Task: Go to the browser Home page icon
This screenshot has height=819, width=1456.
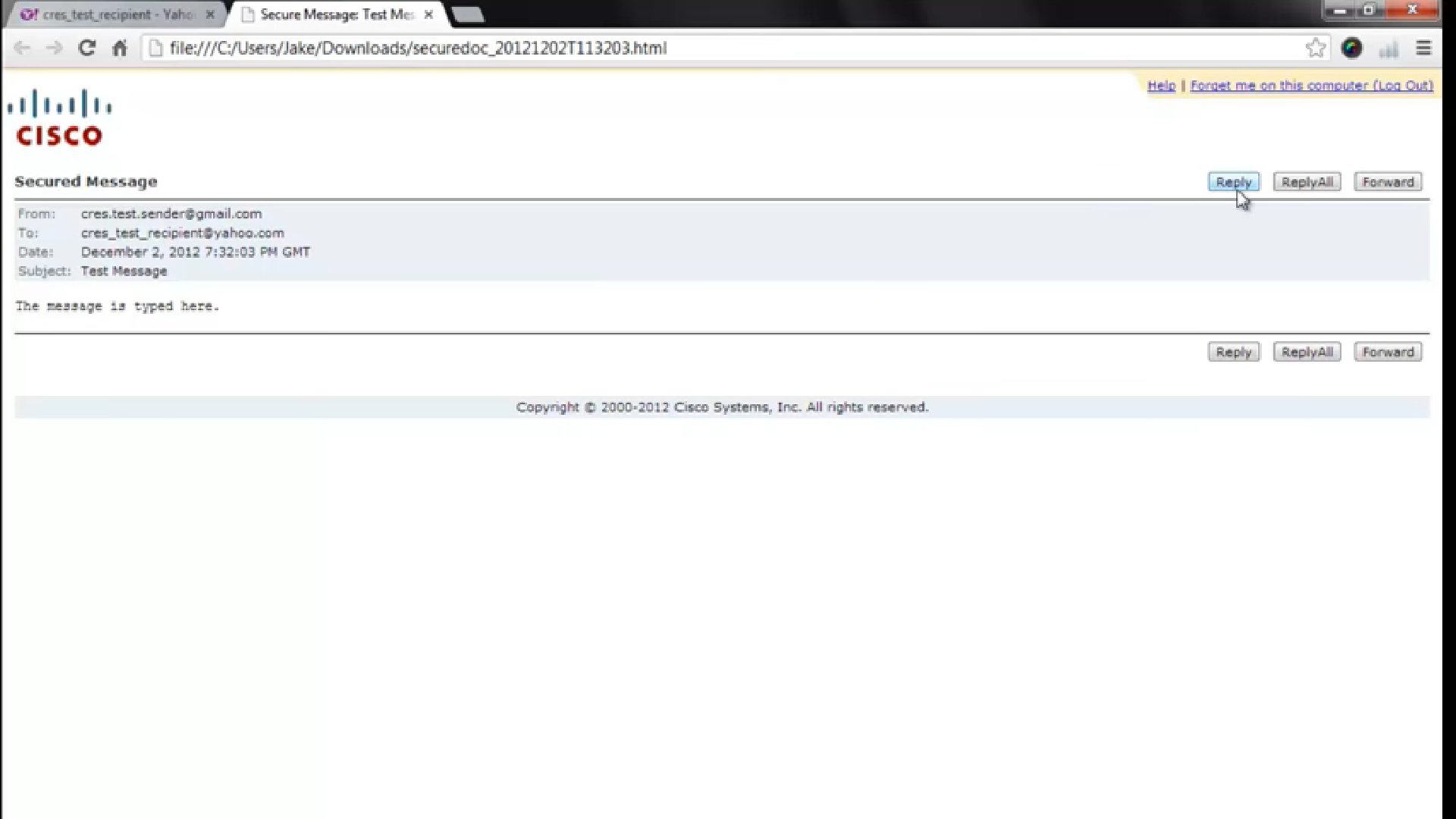Action: tap(120, 48)
